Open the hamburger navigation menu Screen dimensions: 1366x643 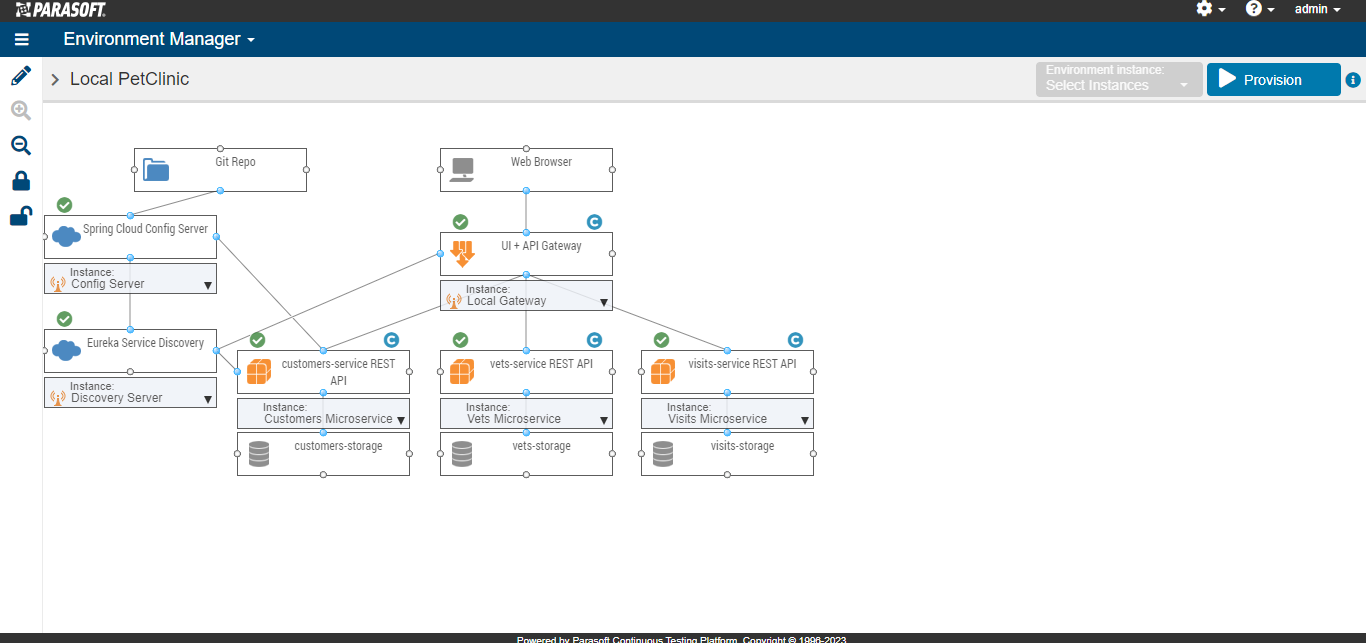tap(22, 40)
